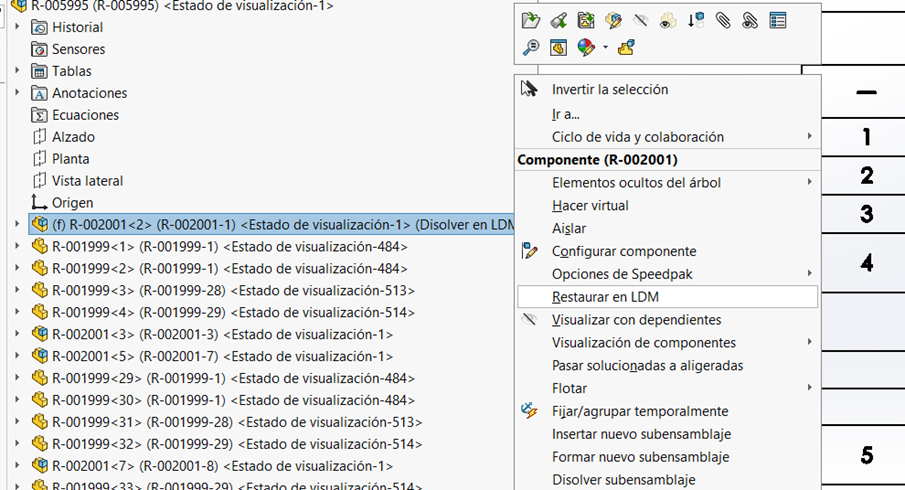Click the R-002001<3> subassembly icon

coord(39,334)
